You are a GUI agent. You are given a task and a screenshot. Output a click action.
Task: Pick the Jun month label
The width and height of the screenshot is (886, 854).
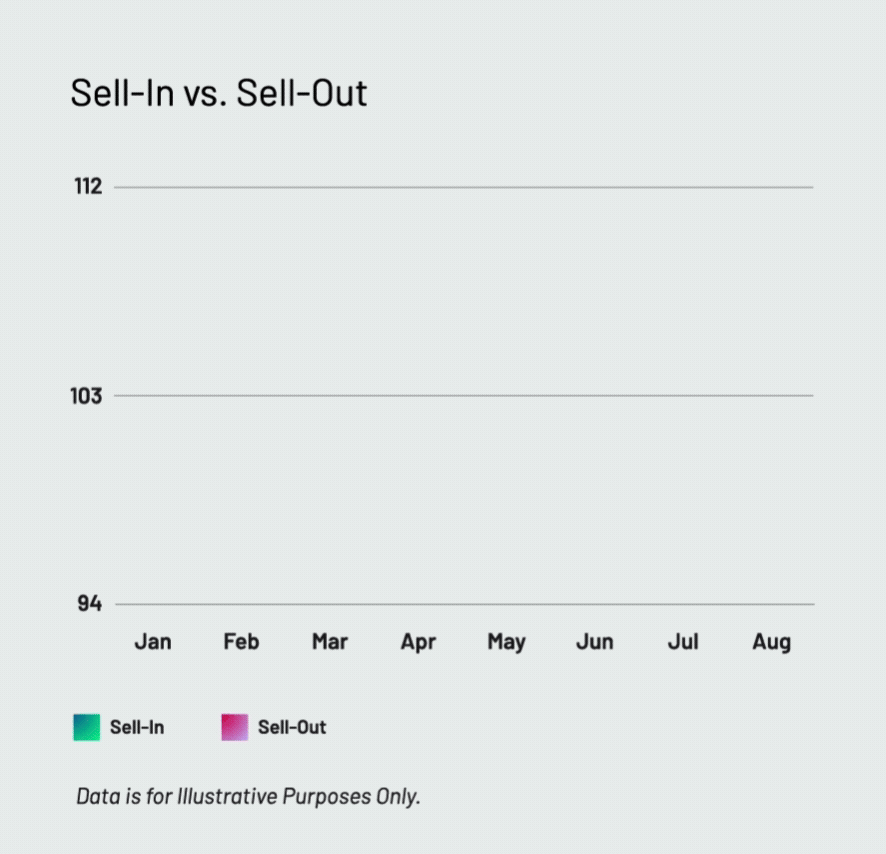594,642
